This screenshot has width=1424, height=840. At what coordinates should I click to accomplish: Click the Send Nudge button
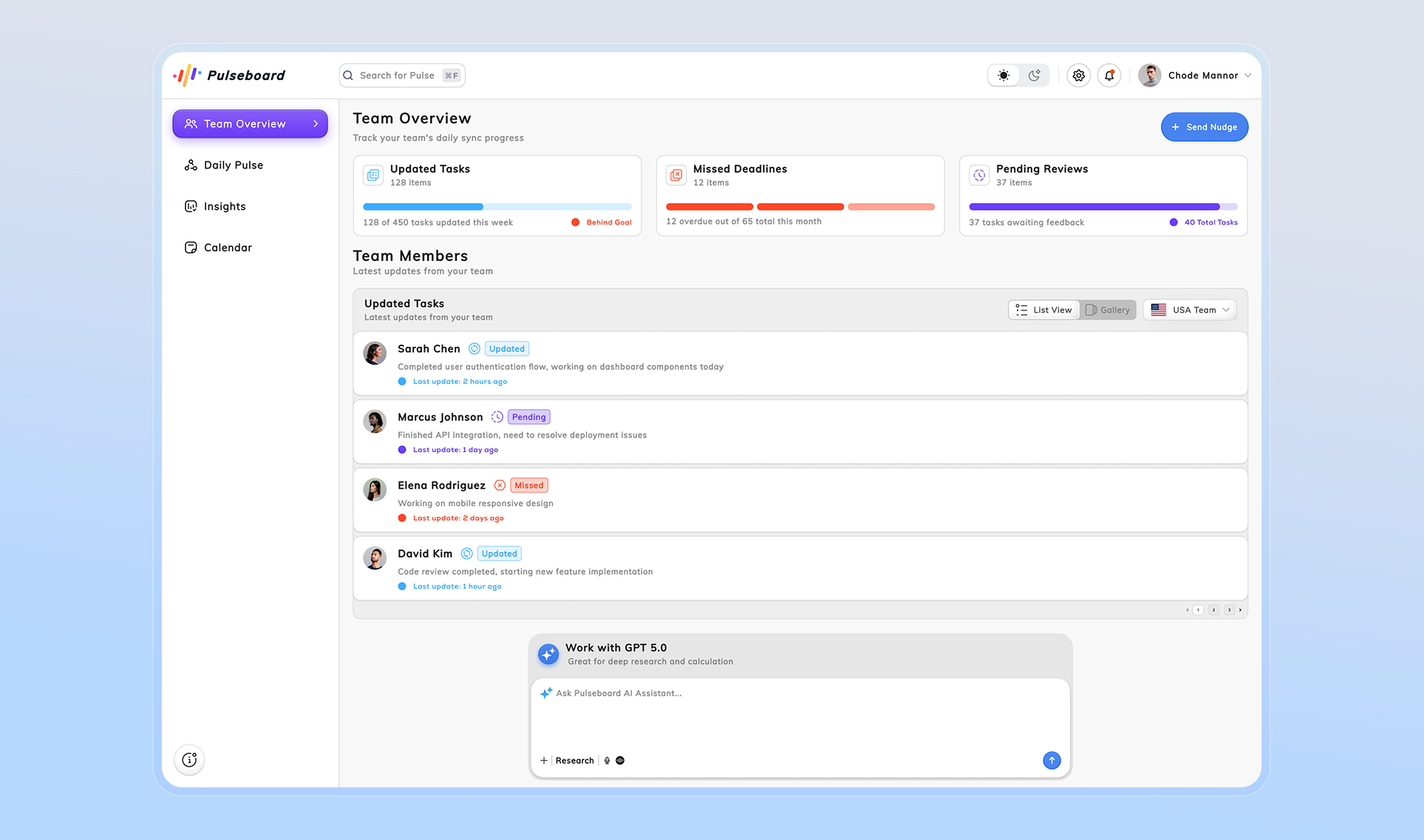[1204, 127]
